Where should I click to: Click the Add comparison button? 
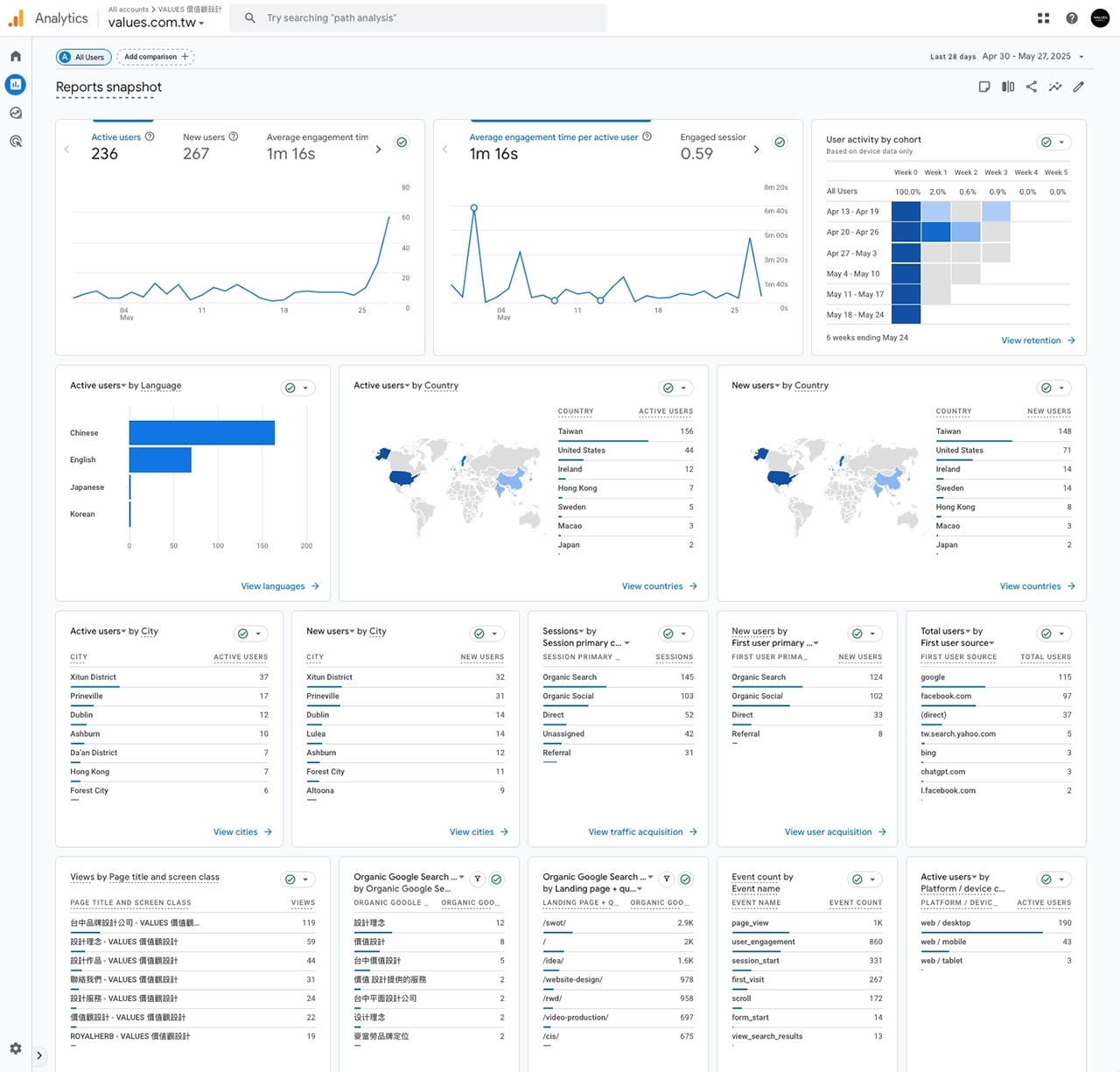click(156, 57)
